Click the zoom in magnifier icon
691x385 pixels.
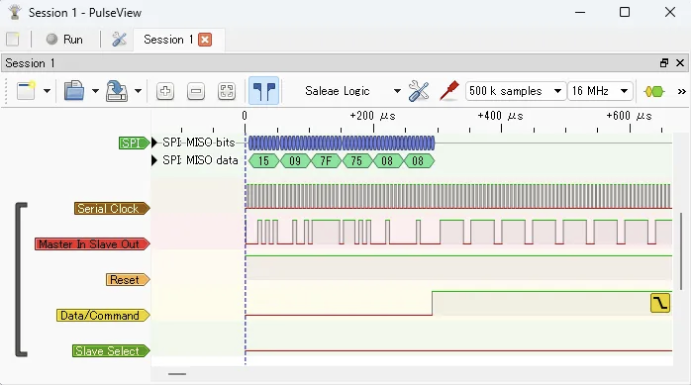pyautogui.click(x=165, y=91)
